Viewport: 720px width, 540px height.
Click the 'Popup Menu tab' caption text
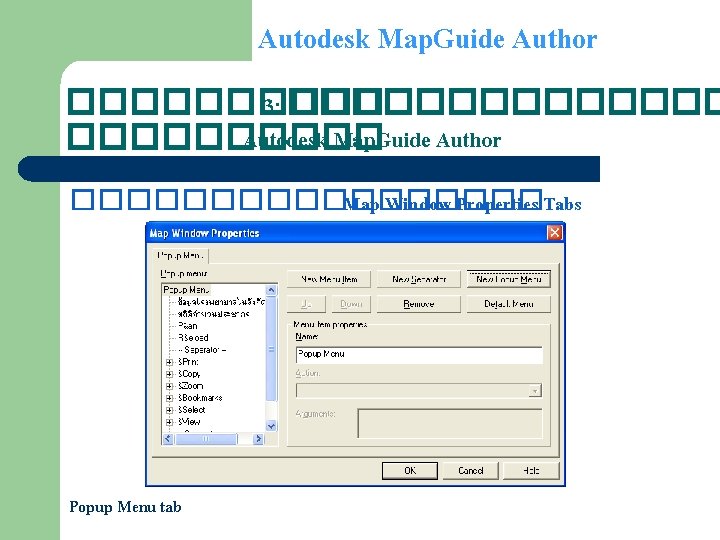point(125,506)
